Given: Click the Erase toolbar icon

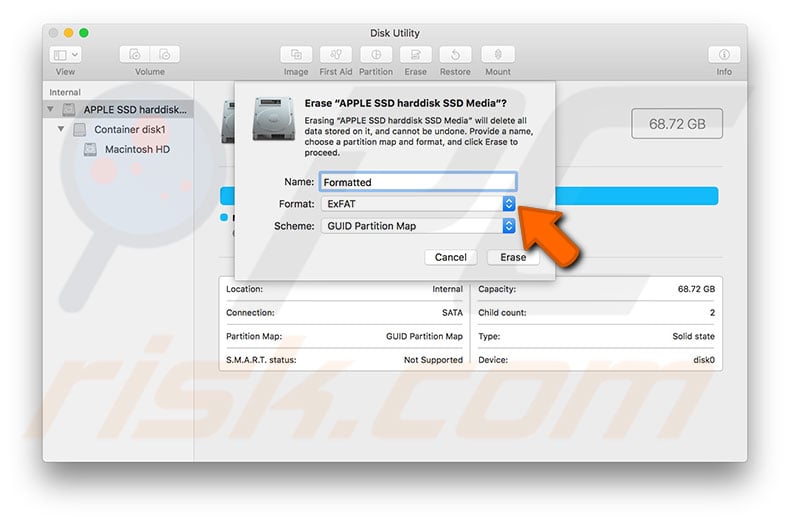Looking at the screenshot, I should (x=416, y=56).
